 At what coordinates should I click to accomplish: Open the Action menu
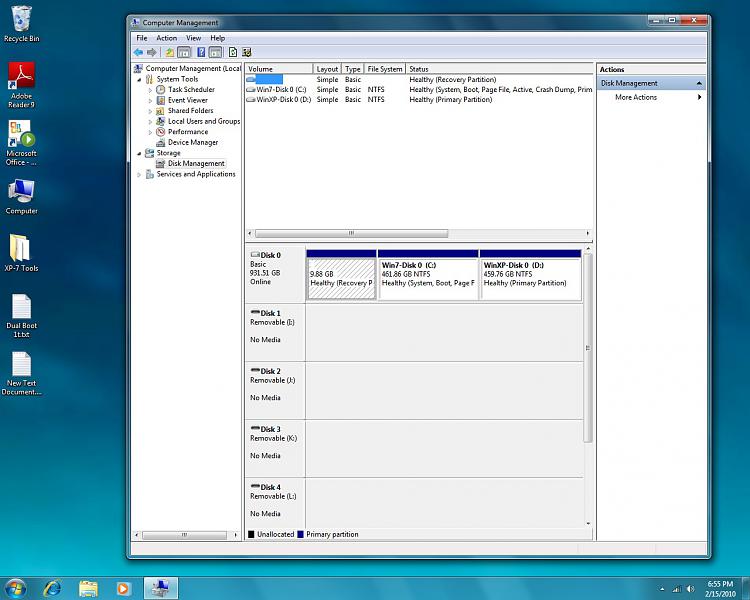(166, 38)
